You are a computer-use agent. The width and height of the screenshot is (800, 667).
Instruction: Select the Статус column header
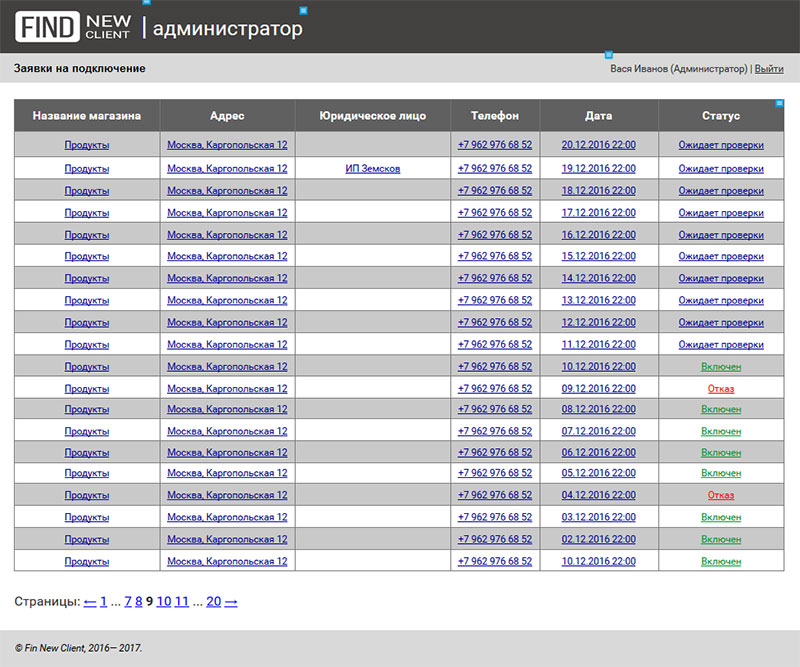[x=720, y=116]
